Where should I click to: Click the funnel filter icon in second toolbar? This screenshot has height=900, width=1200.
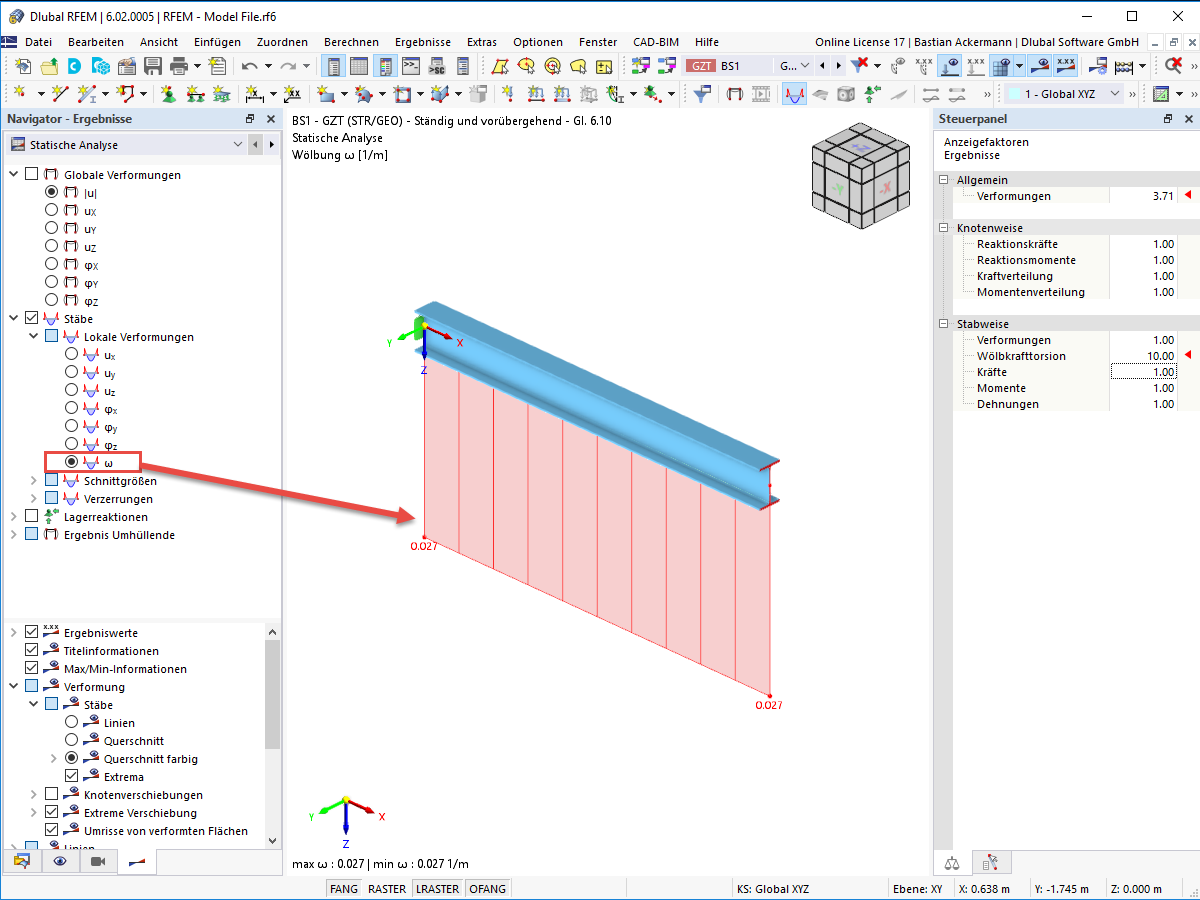703,94
